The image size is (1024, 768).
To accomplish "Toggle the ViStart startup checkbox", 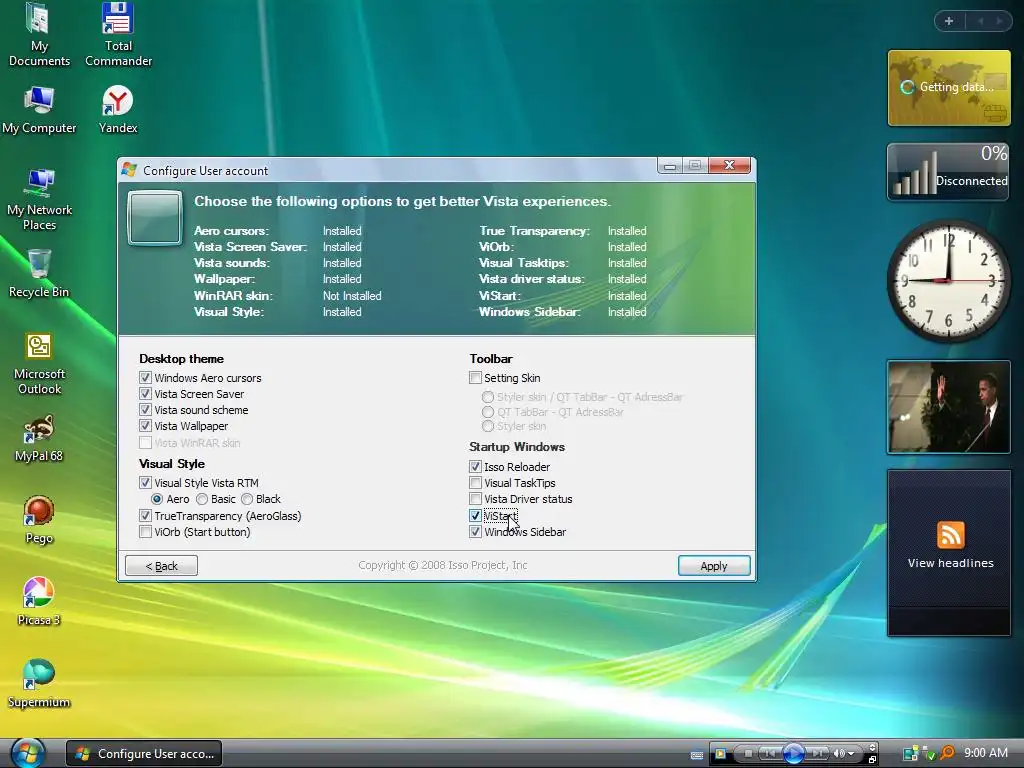I will pos(475,515).
